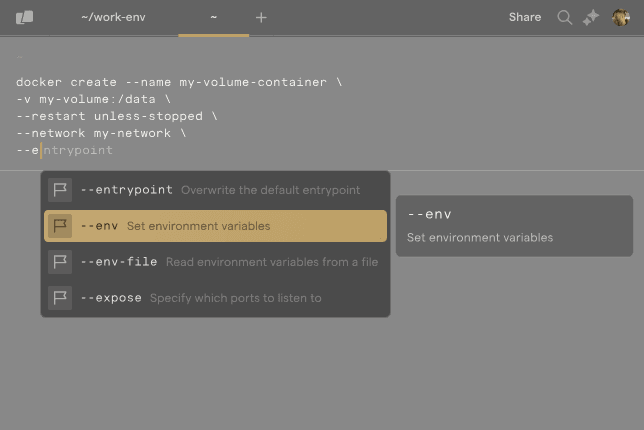Screen dimensions: 644x430
Task: Click flag icon beside --env-file
Action: [x=60, y=262]
